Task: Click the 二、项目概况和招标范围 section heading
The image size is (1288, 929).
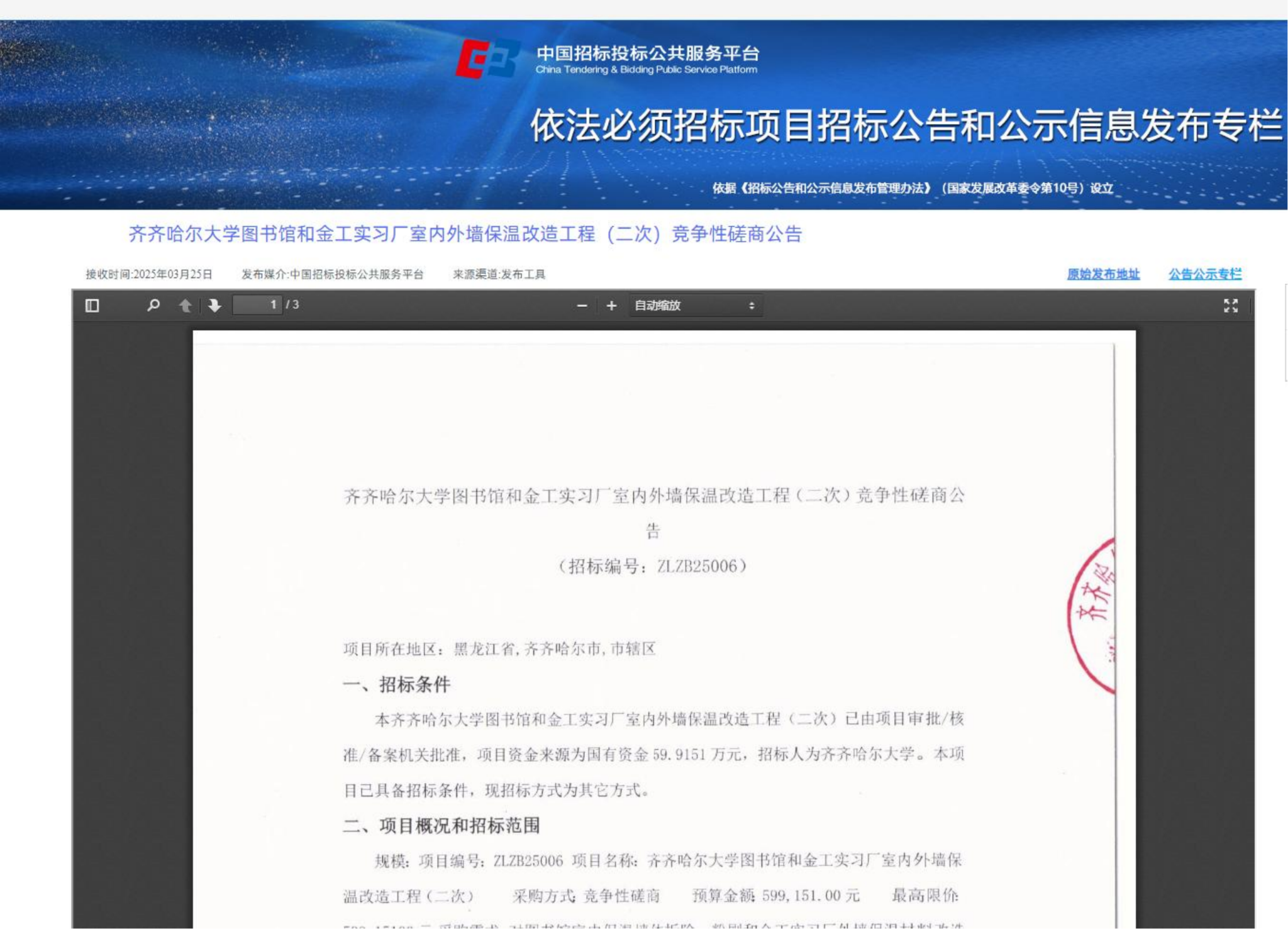Action: 441,825
